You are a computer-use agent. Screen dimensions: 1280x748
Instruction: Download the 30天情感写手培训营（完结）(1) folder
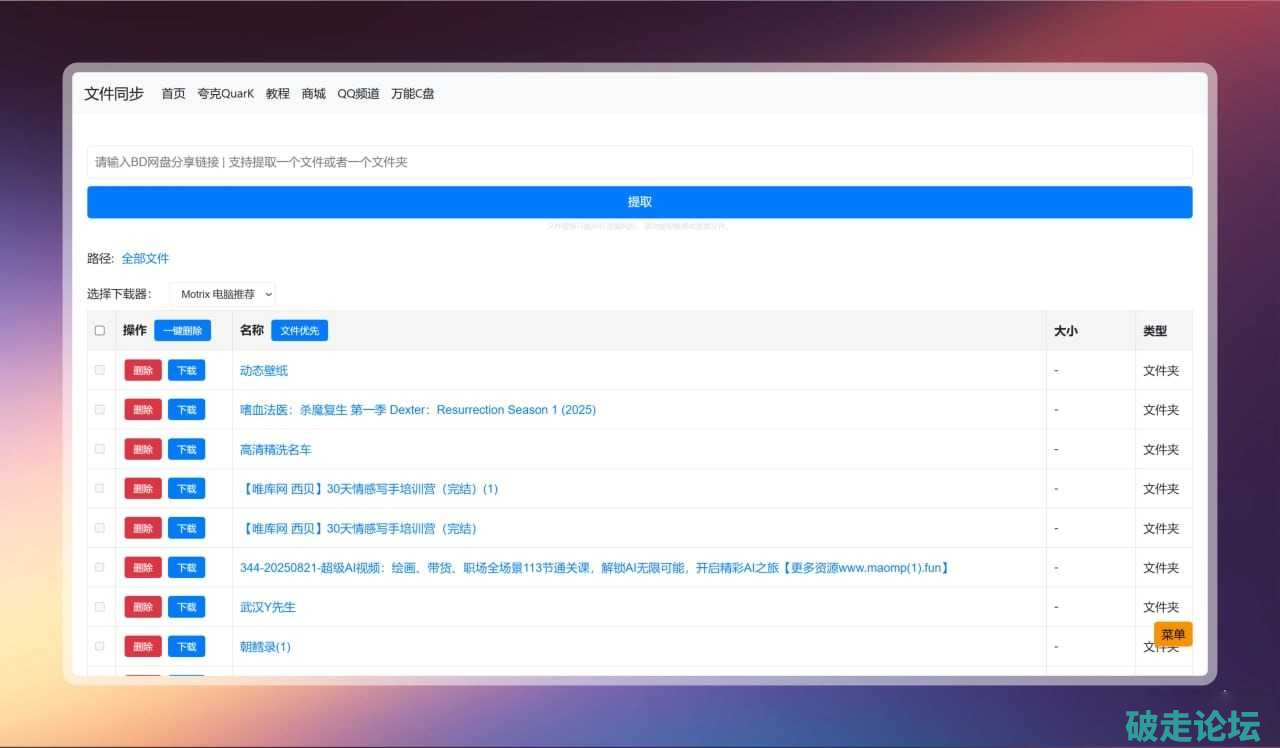coord(187,489)
